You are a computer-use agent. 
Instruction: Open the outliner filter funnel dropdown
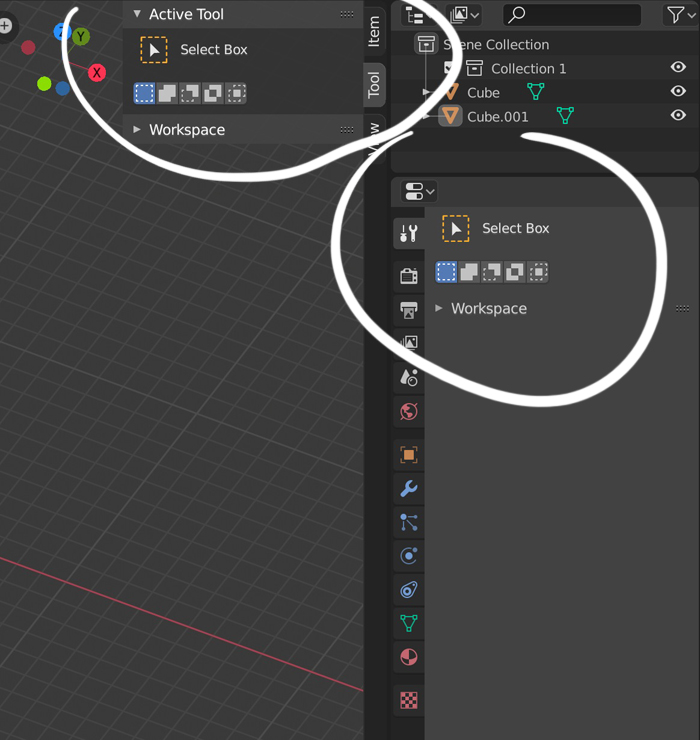pyautogui.click(x=681, y=15)
